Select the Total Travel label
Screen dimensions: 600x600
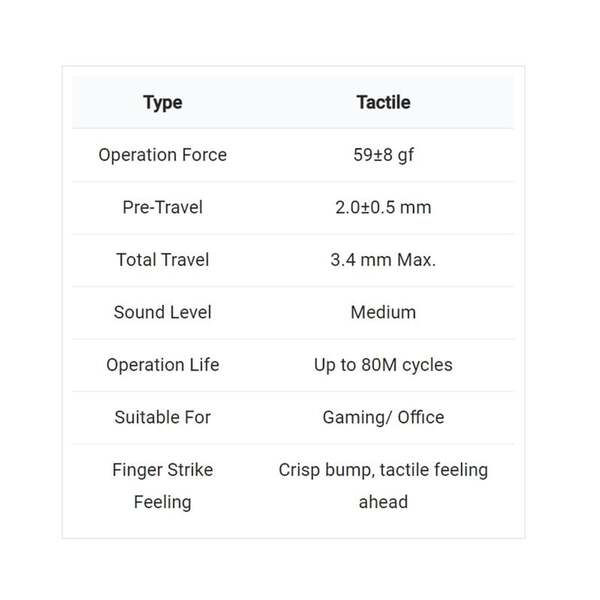pos(163,260)
